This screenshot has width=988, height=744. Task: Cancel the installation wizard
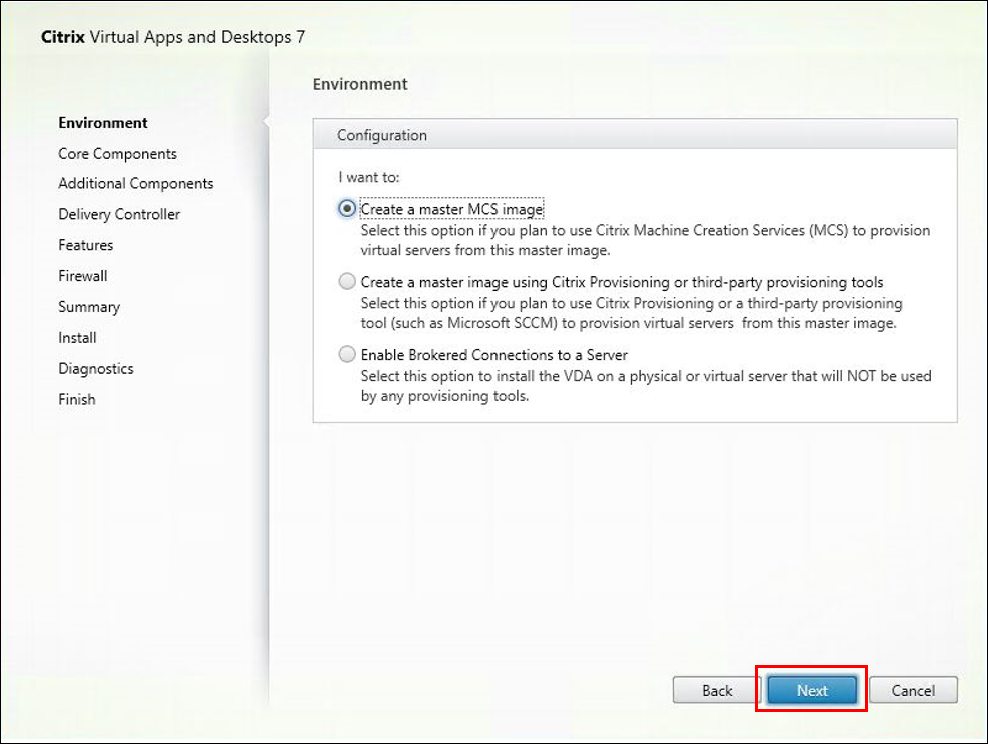coord(913,690)
